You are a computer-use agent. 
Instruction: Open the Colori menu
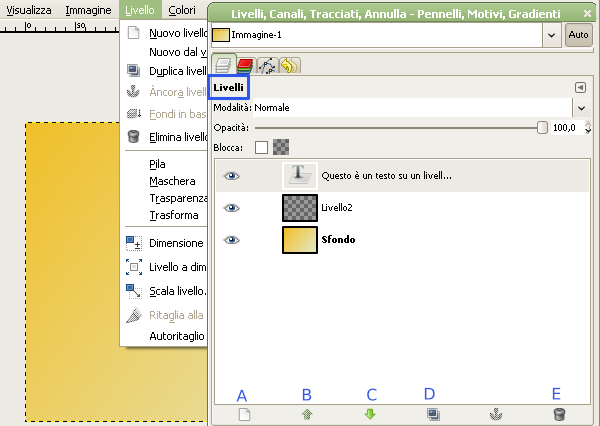point(182,10)
